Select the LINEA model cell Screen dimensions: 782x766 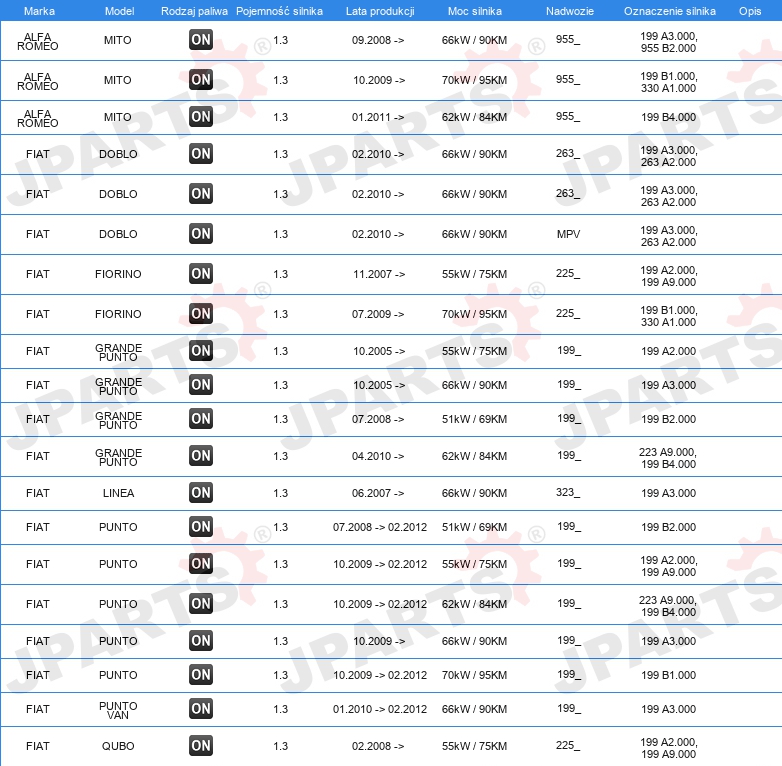[118, 493]
